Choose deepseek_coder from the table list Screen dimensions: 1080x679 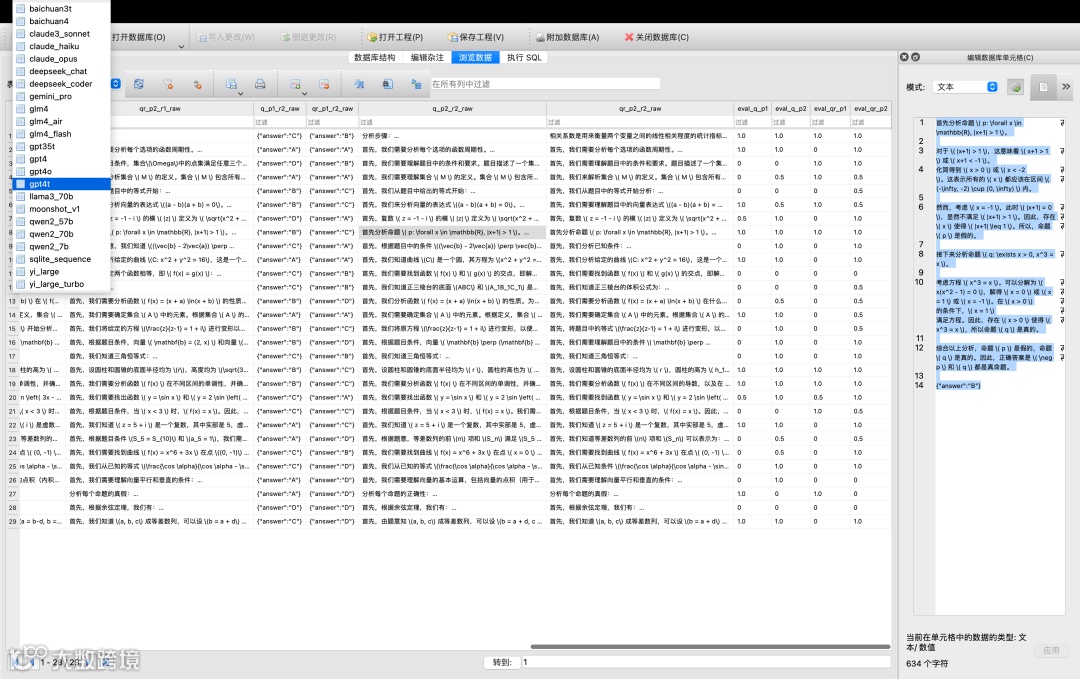tap(62, 84)
